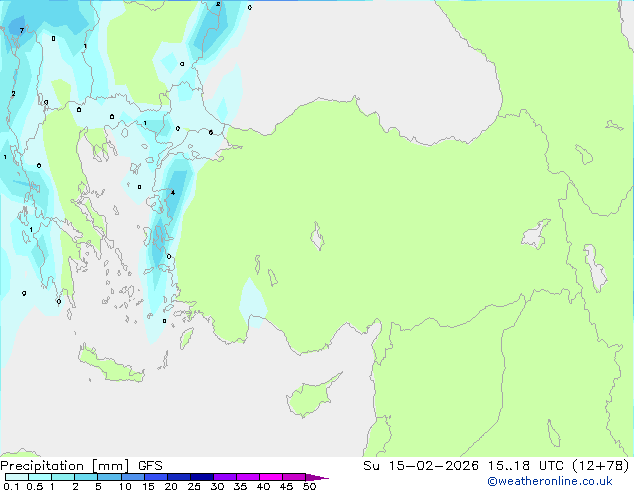Select the 25–30 mm navy legend swatch
The height and width of the screenshot is (490, 634).
coord(201,477)
